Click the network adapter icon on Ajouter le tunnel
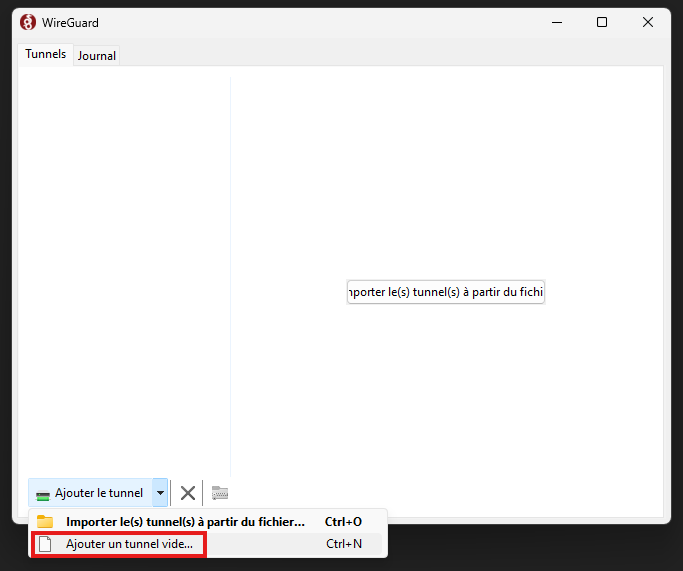 (43, 494)
